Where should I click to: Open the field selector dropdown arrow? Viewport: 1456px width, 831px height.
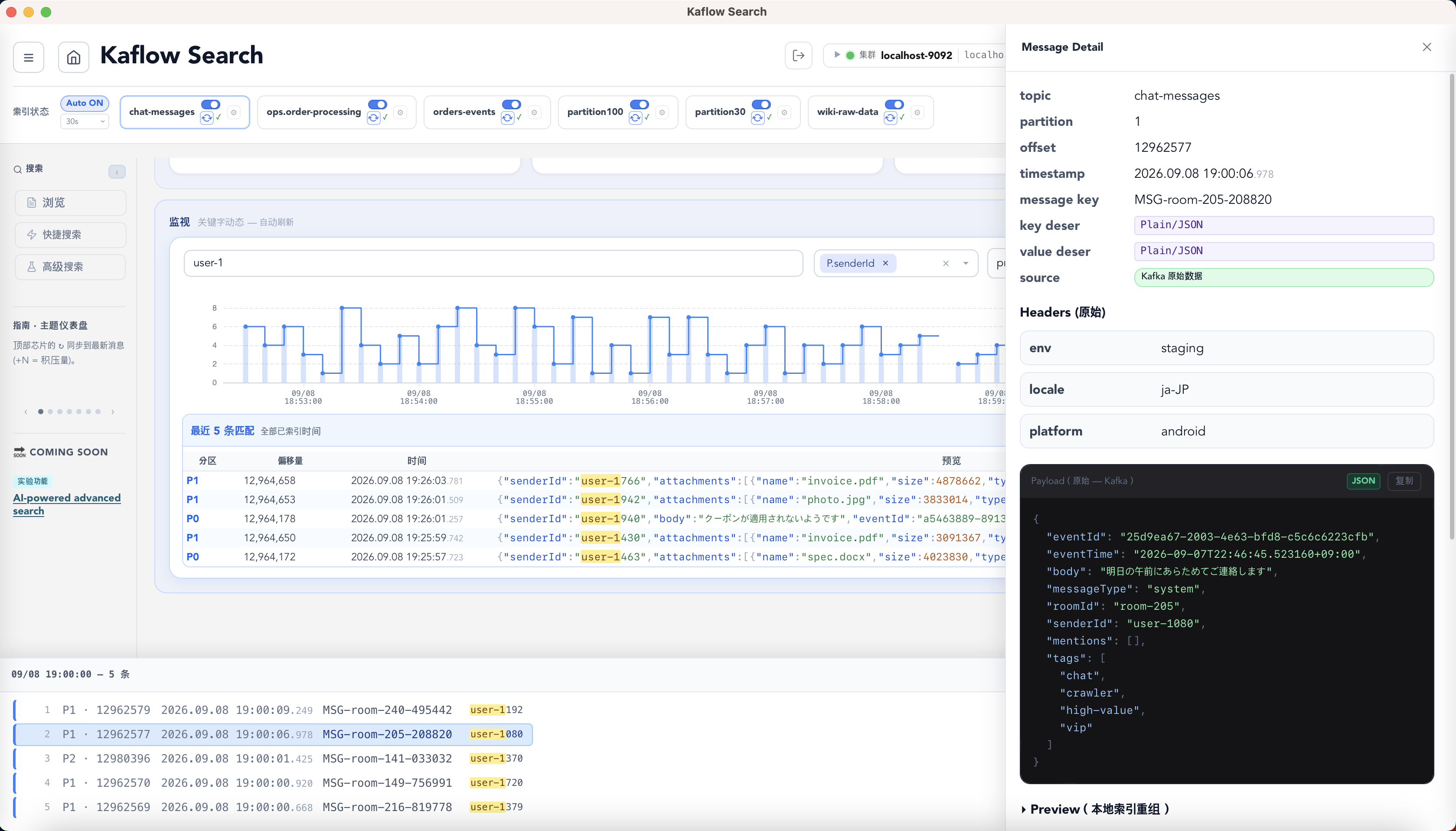(965, 263)
